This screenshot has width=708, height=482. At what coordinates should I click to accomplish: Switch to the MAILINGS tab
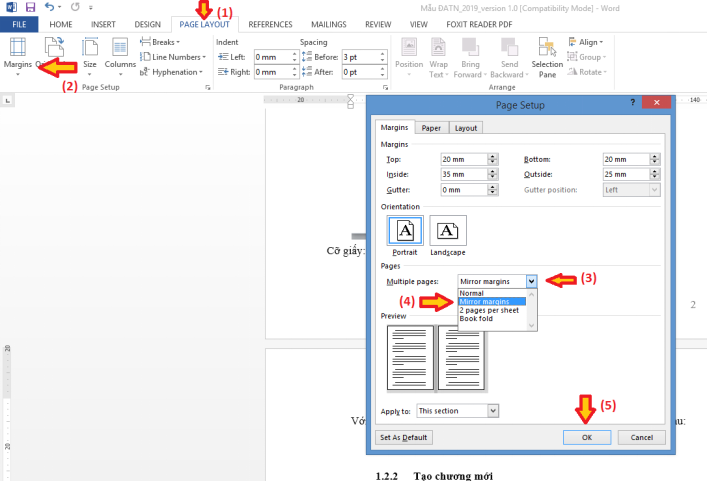point(328,24)
